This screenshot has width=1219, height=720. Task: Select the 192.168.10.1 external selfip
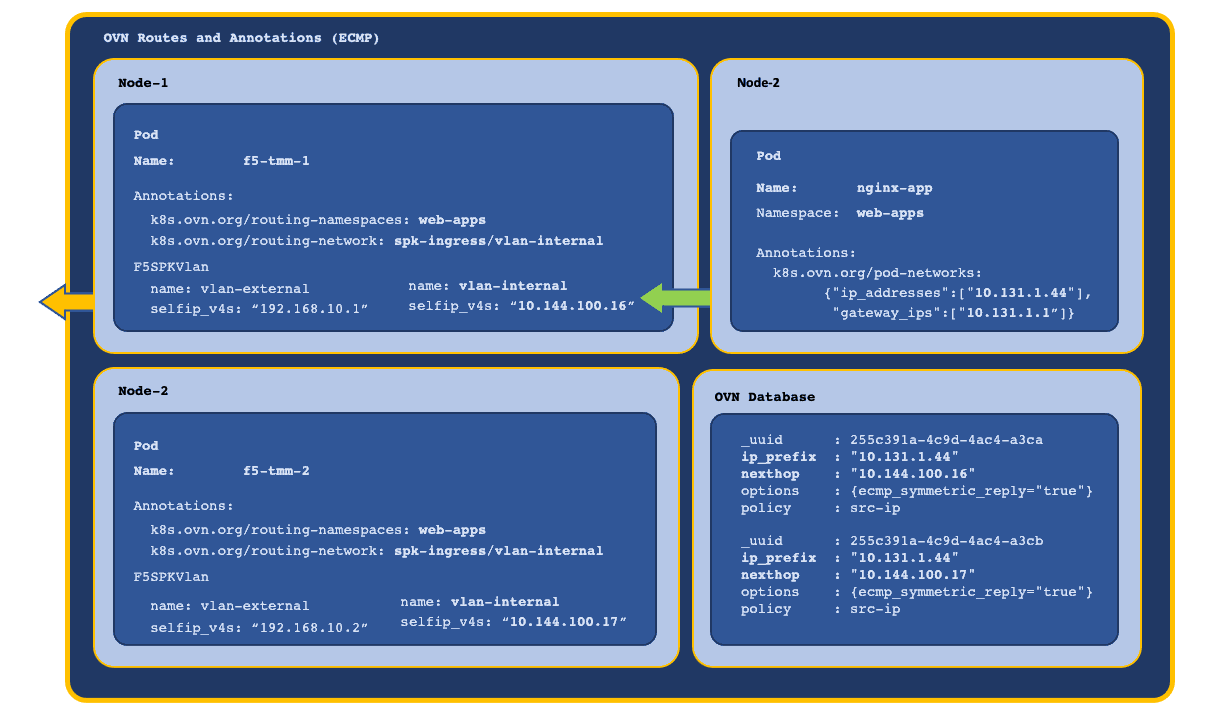309,309
